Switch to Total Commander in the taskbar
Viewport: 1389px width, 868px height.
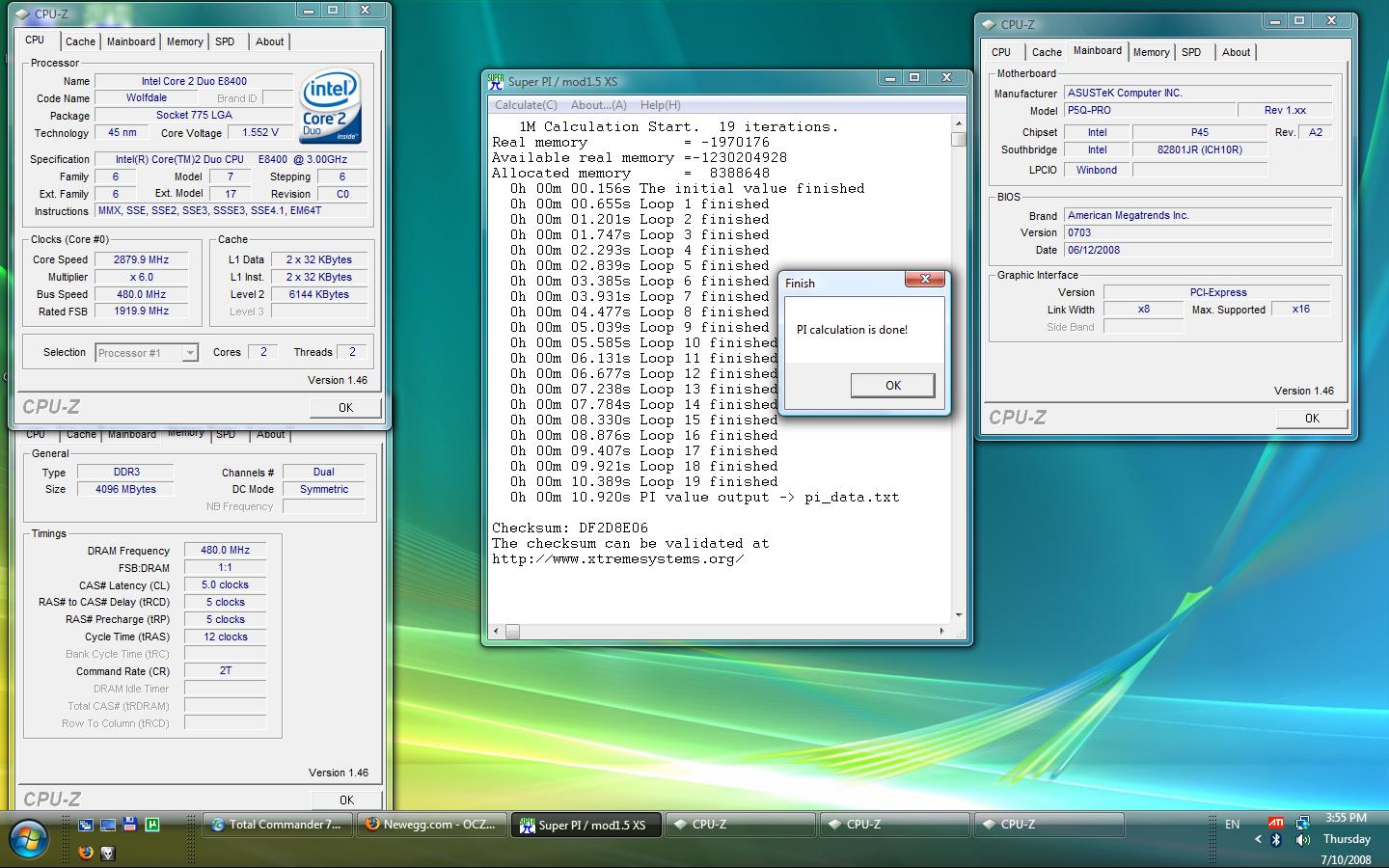point(277,825)
